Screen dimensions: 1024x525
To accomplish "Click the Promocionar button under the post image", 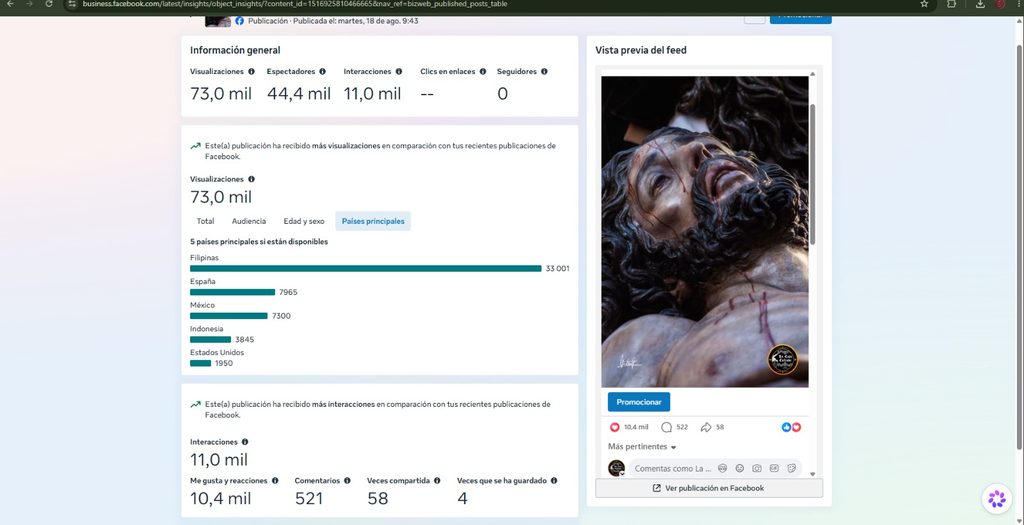I will point(639,402).
